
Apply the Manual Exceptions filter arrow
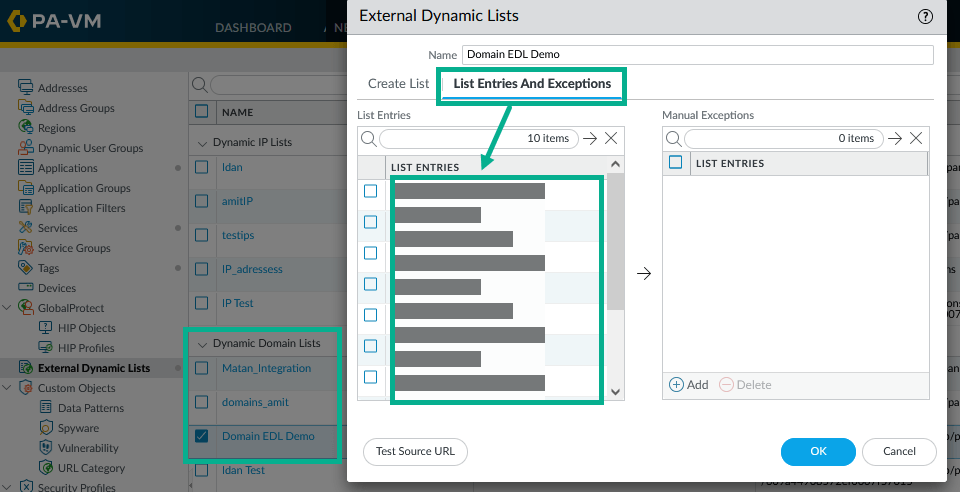point(895,139)
